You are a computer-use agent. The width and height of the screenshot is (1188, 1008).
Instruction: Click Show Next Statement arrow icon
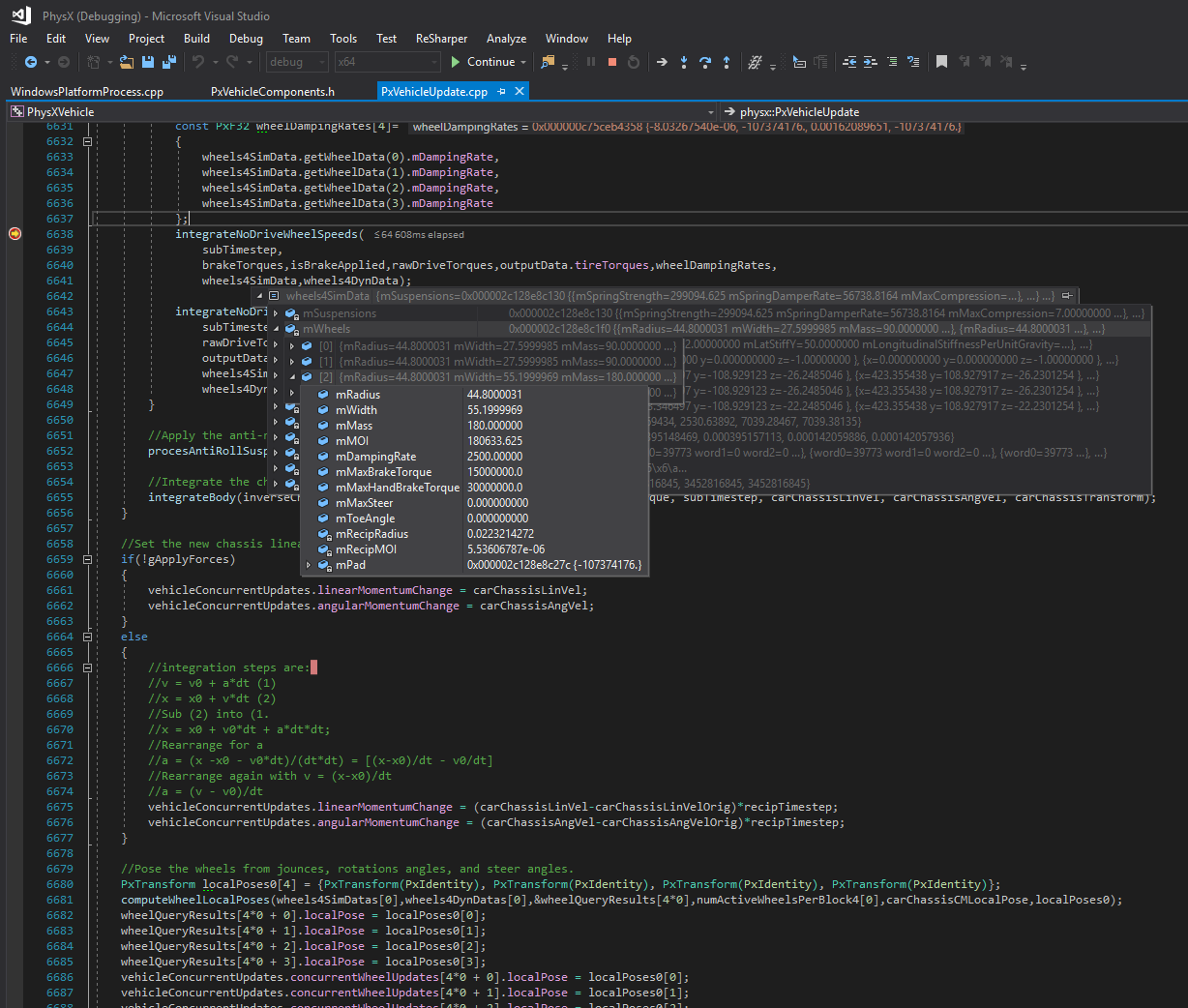[x=662, y=62]
